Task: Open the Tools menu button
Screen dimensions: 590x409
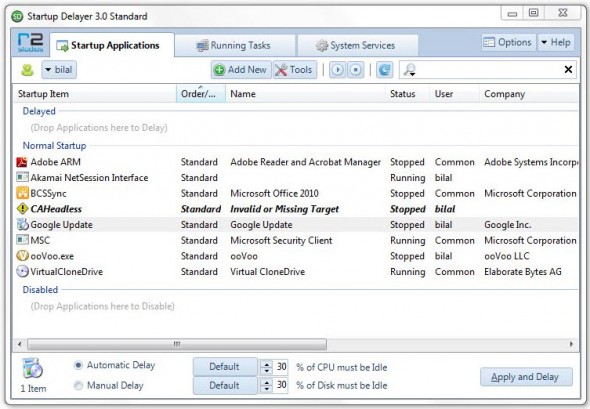Action: 295,70
